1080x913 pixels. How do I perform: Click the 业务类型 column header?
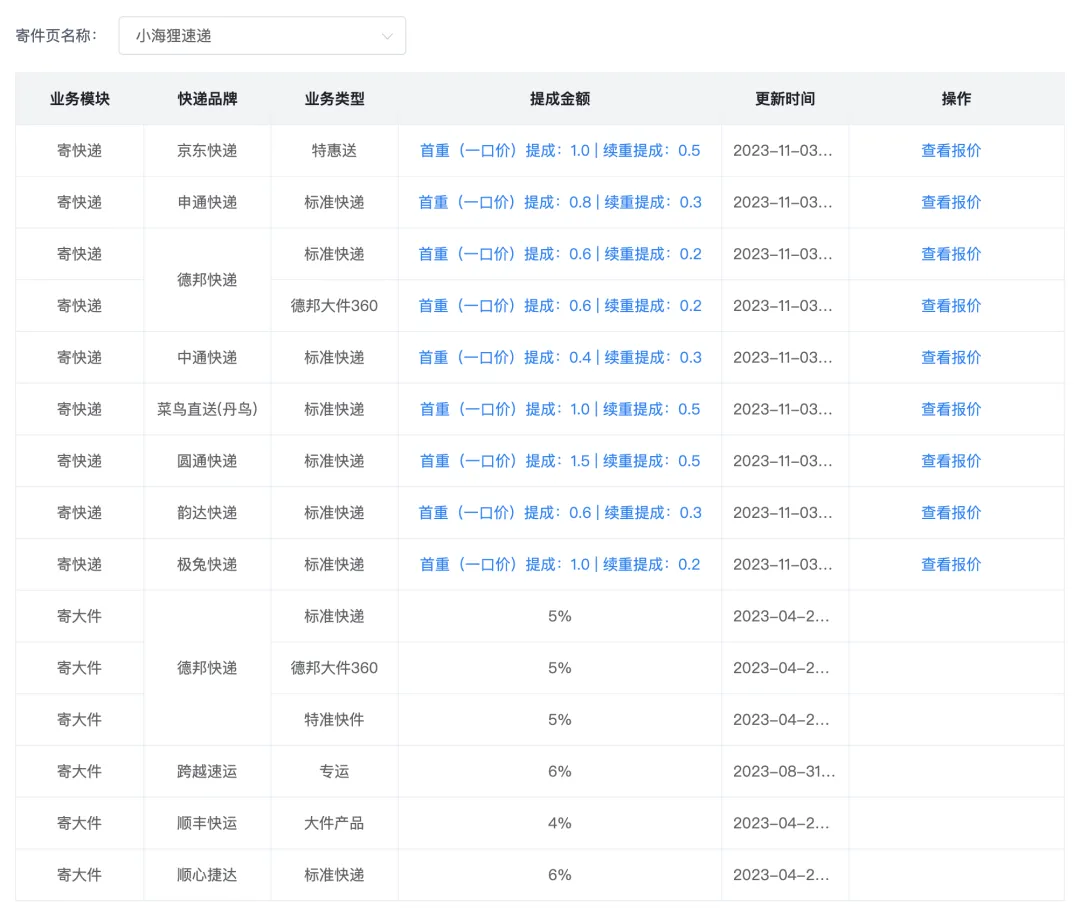coord(335,98)
